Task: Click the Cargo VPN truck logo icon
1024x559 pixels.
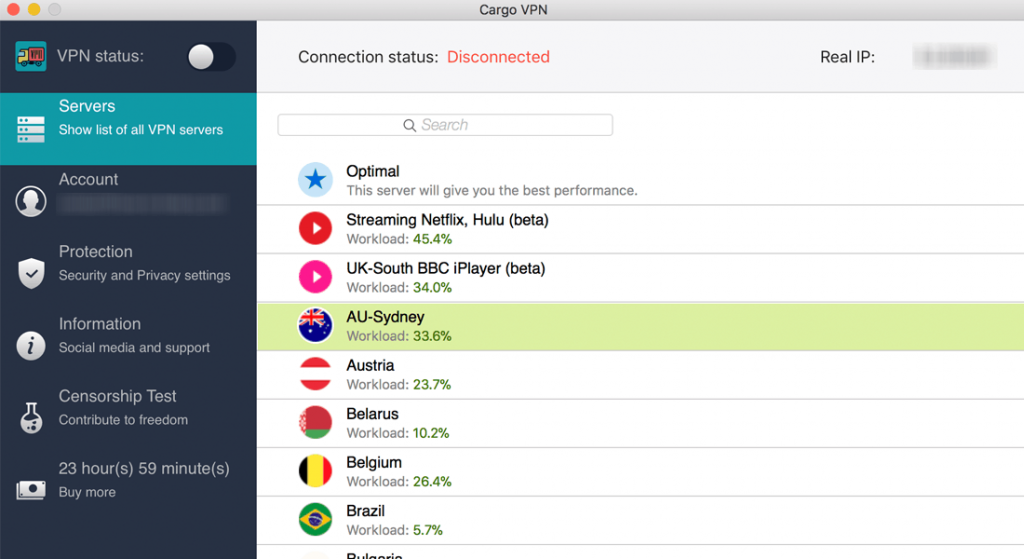Action: click(31, 56)
